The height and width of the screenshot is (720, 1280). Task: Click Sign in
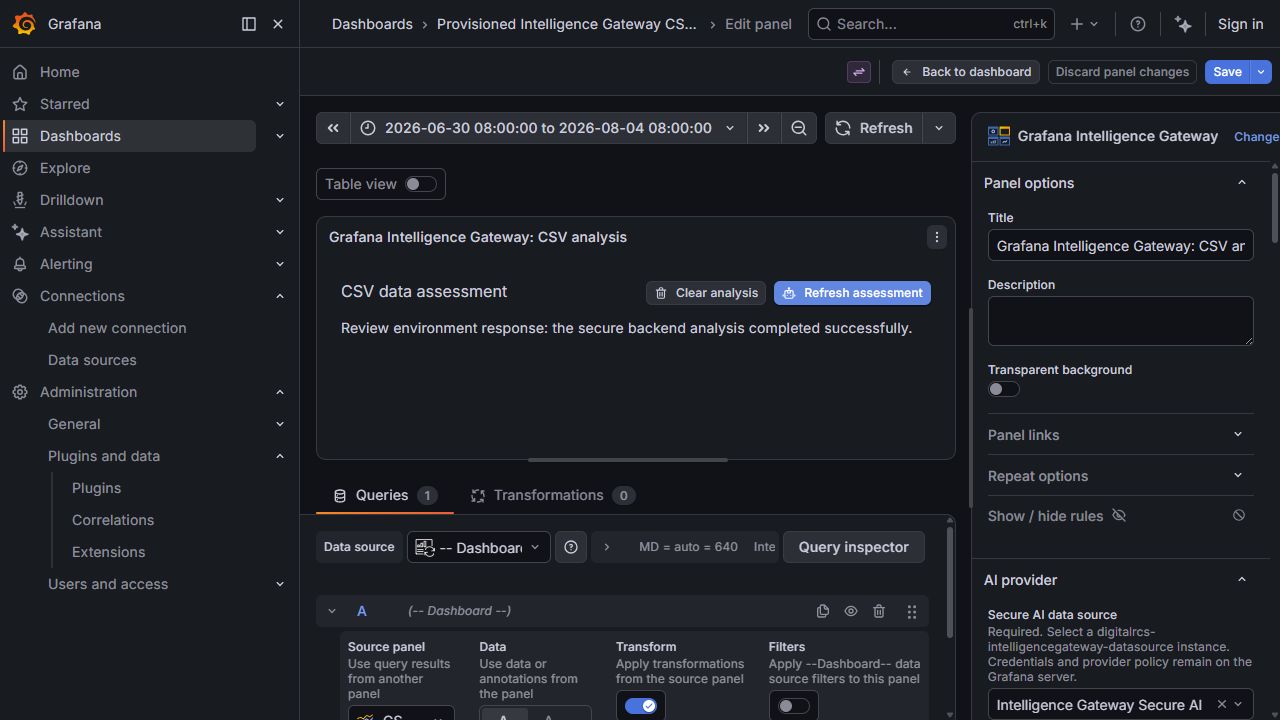point(1240,24)
